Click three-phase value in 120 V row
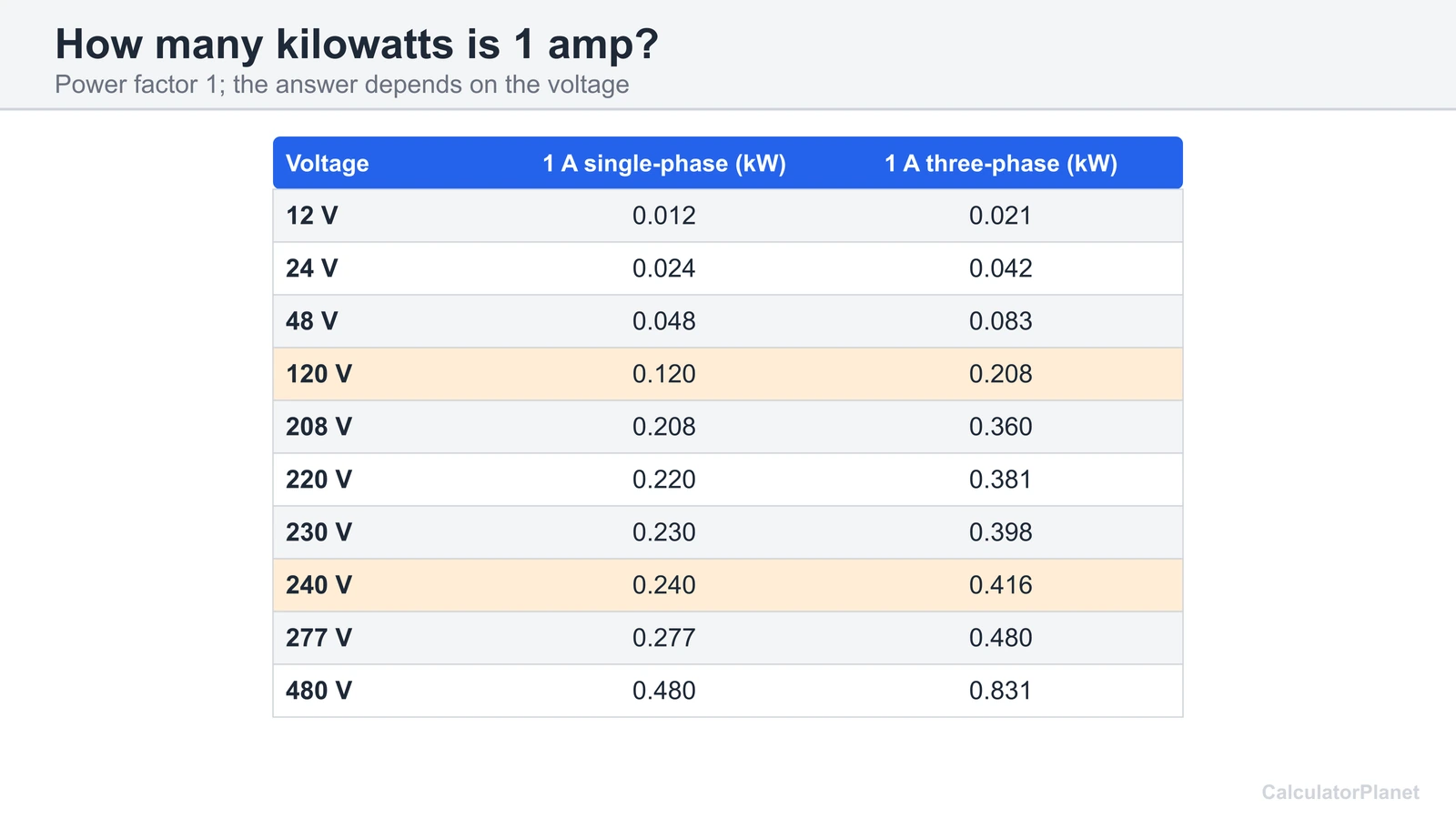 (x=1001, y=374)
